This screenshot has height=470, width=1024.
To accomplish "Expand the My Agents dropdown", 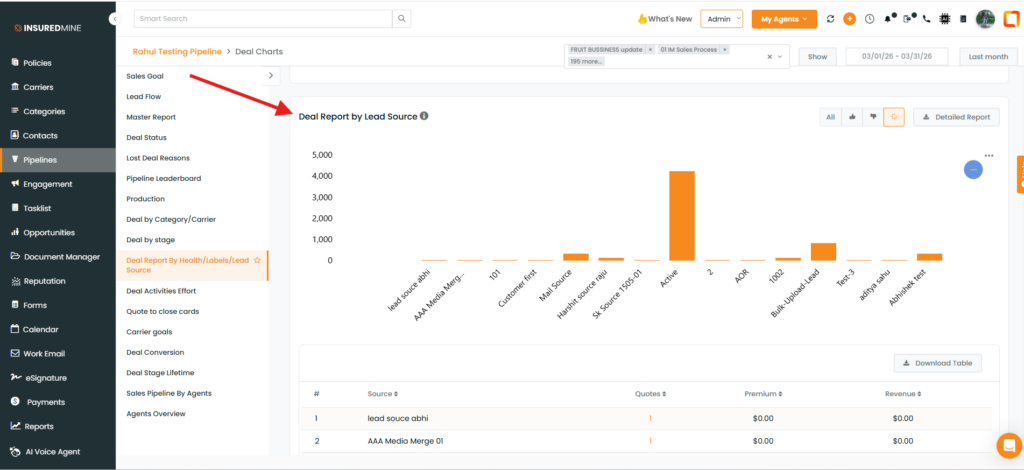I will (x=783, y=19).
